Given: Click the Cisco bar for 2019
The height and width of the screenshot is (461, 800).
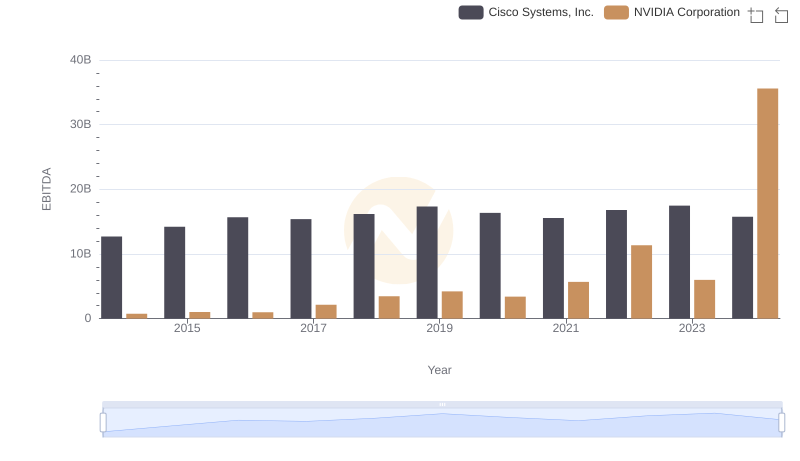Looking at the screenshot, I should 427,262.
